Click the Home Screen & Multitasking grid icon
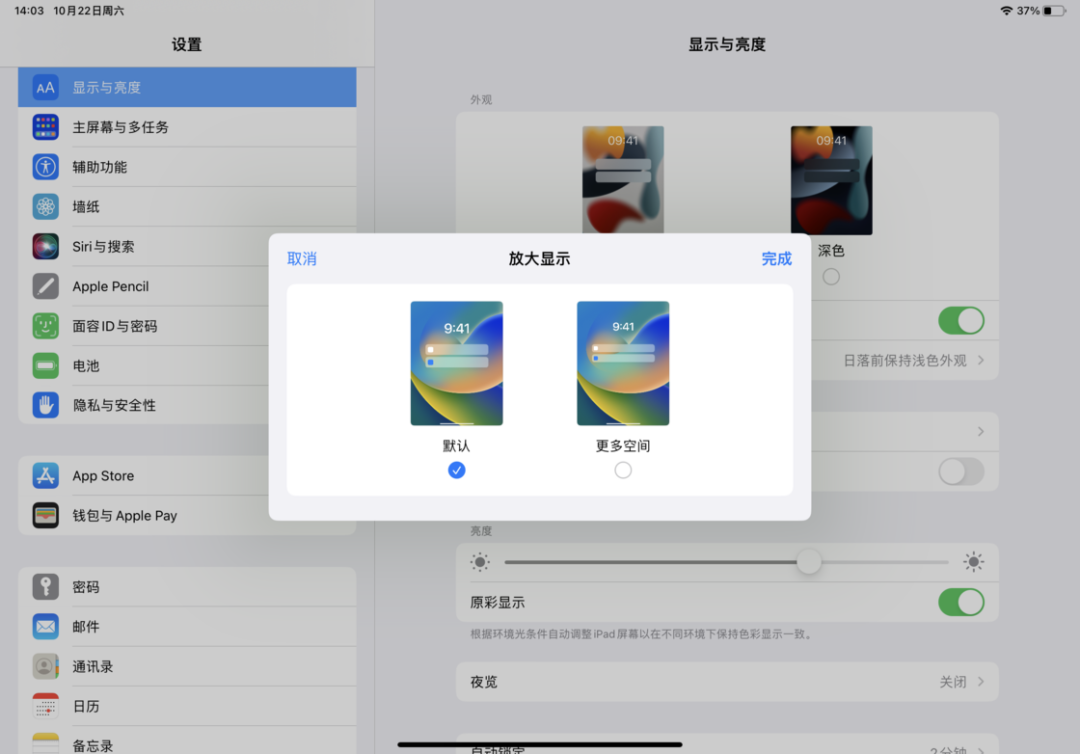 [45, 127]
